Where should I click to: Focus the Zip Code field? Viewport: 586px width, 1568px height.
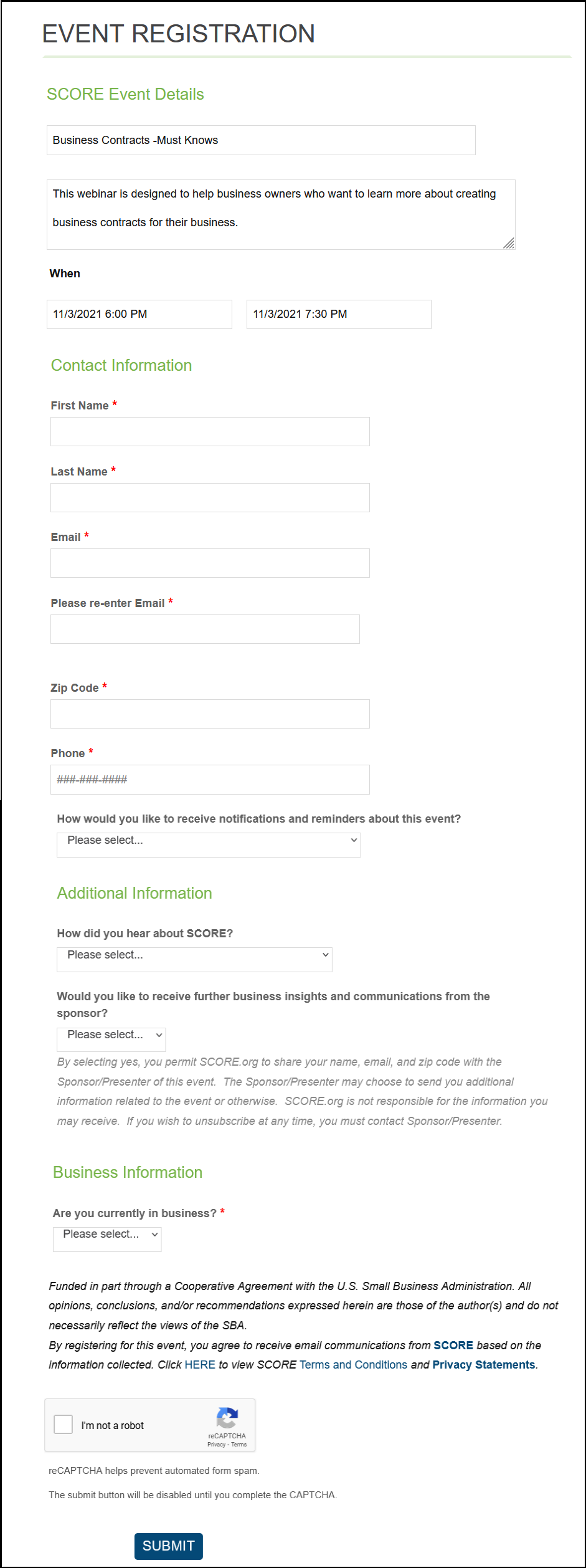point(210,714)
